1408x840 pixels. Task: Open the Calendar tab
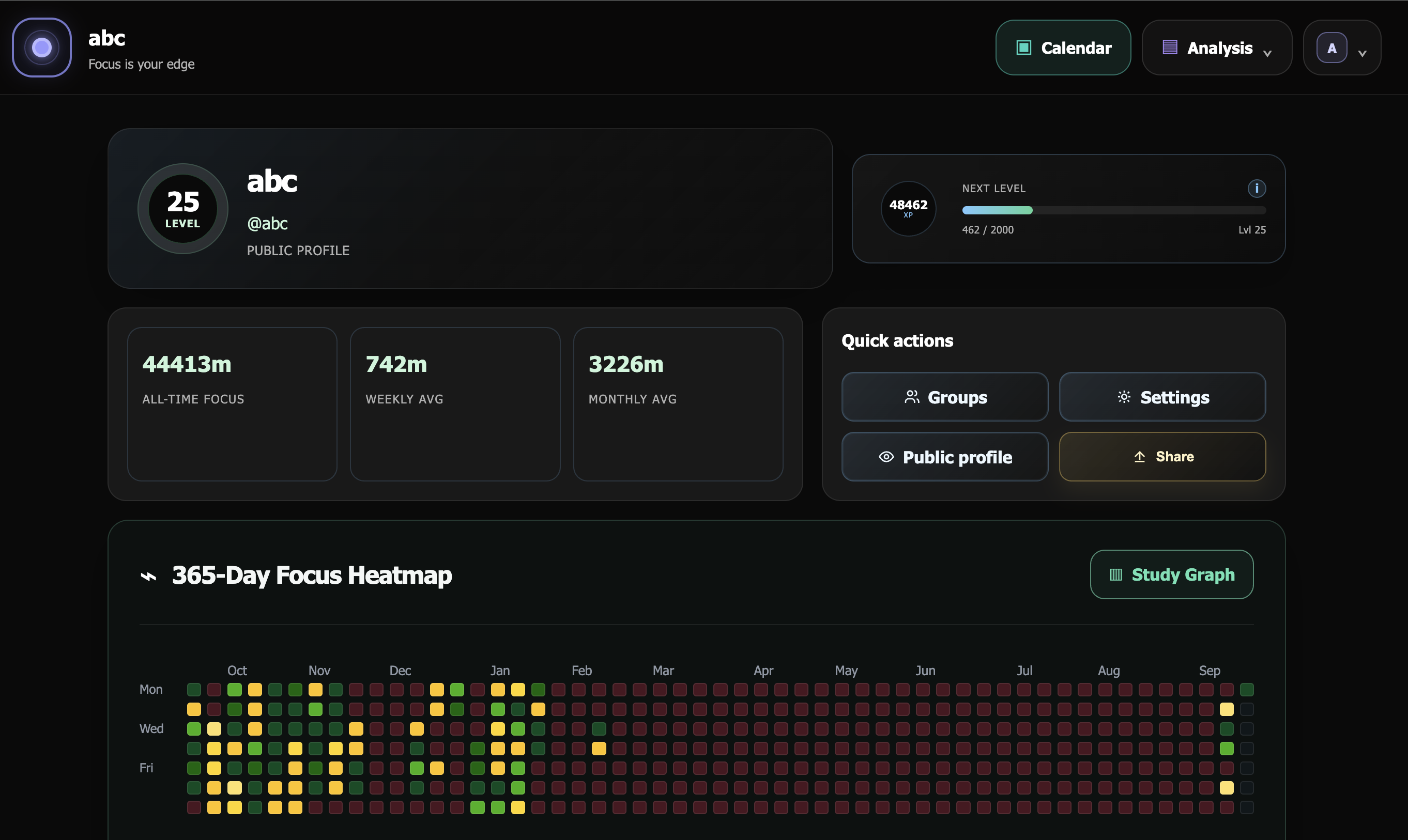point(1063,48)
